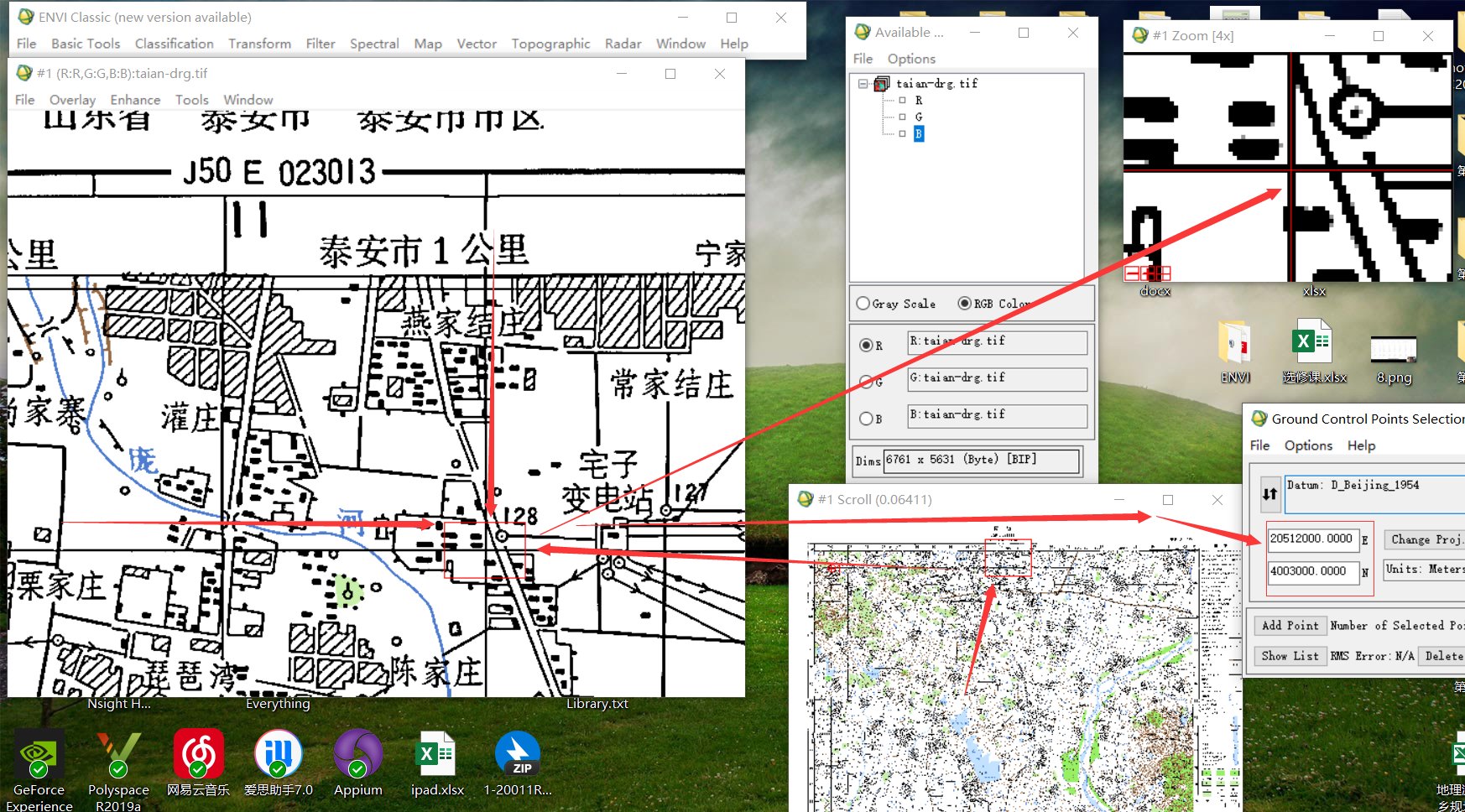Select the G channel radio button
The image size is (1465, 812).
click(866, 382)
